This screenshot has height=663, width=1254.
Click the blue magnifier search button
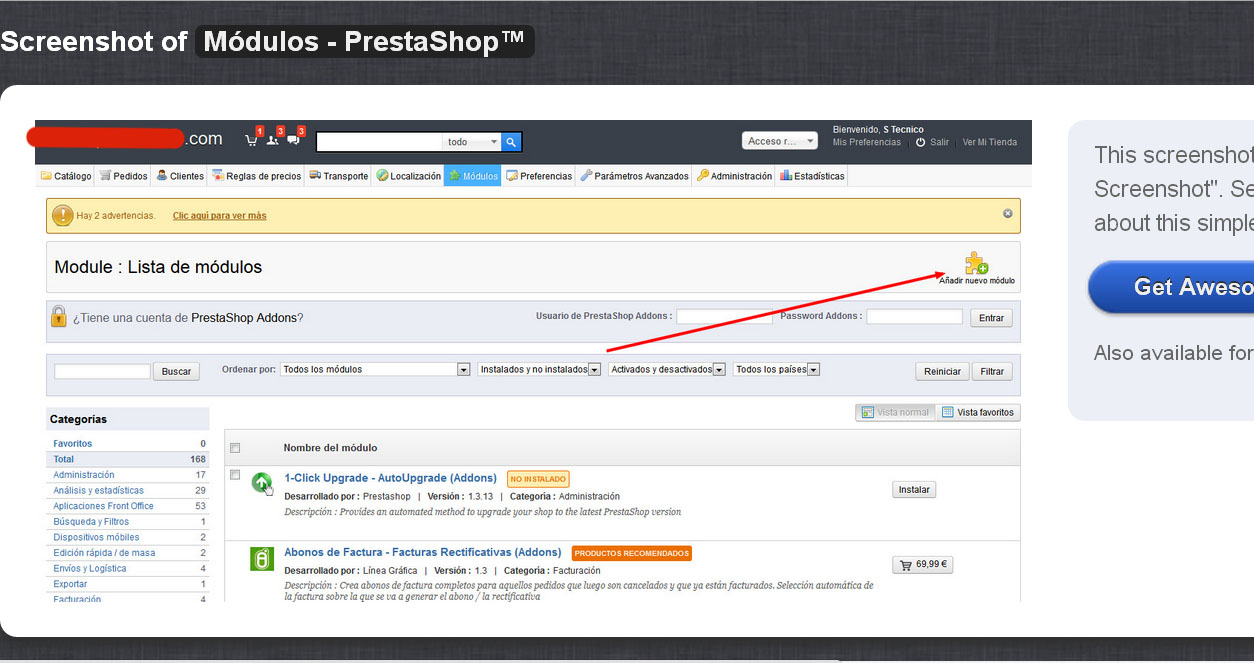pyautogui.click(x=511, y=142)
